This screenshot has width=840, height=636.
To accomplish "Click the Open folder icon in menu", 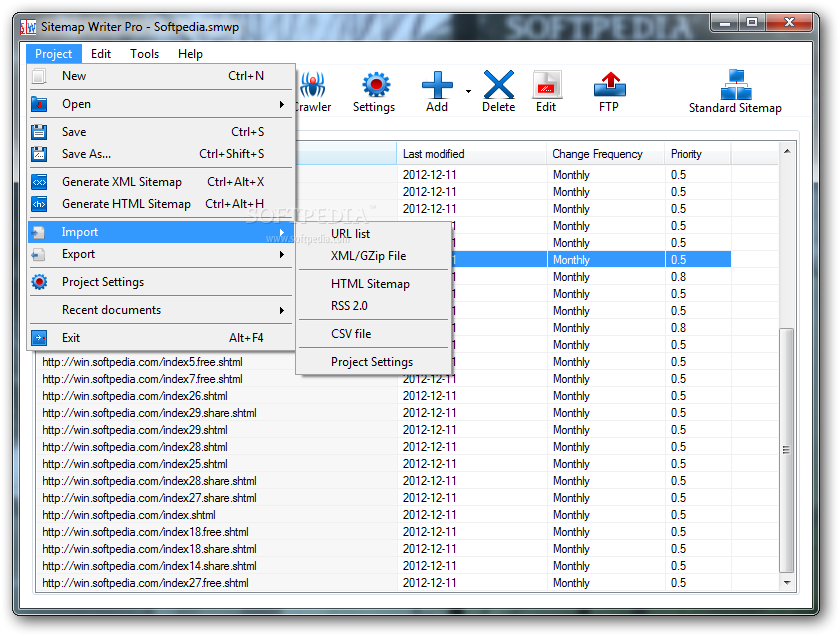I will point(39,104).
